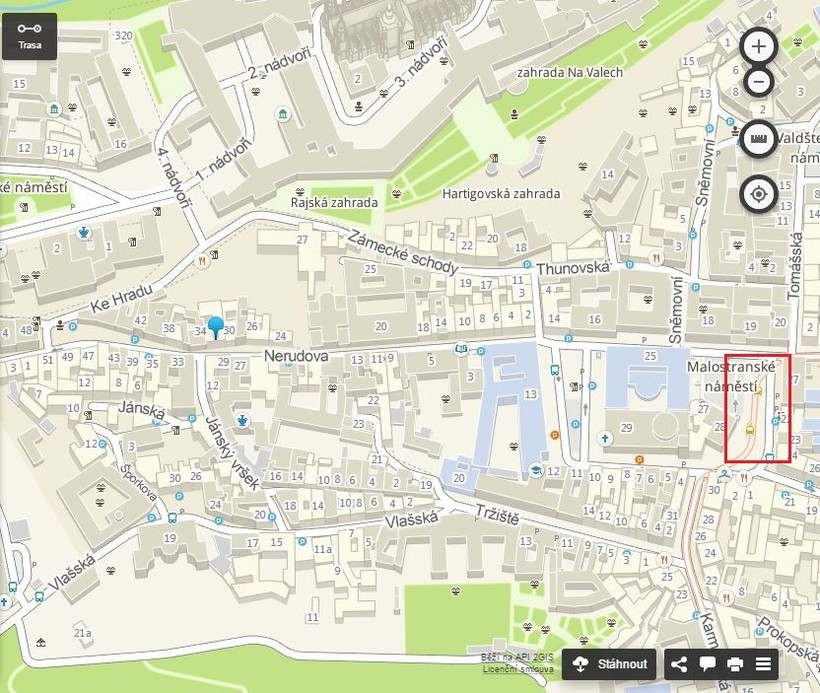Select the museum icon near 2. nádvoří

[x=283, y=114]
